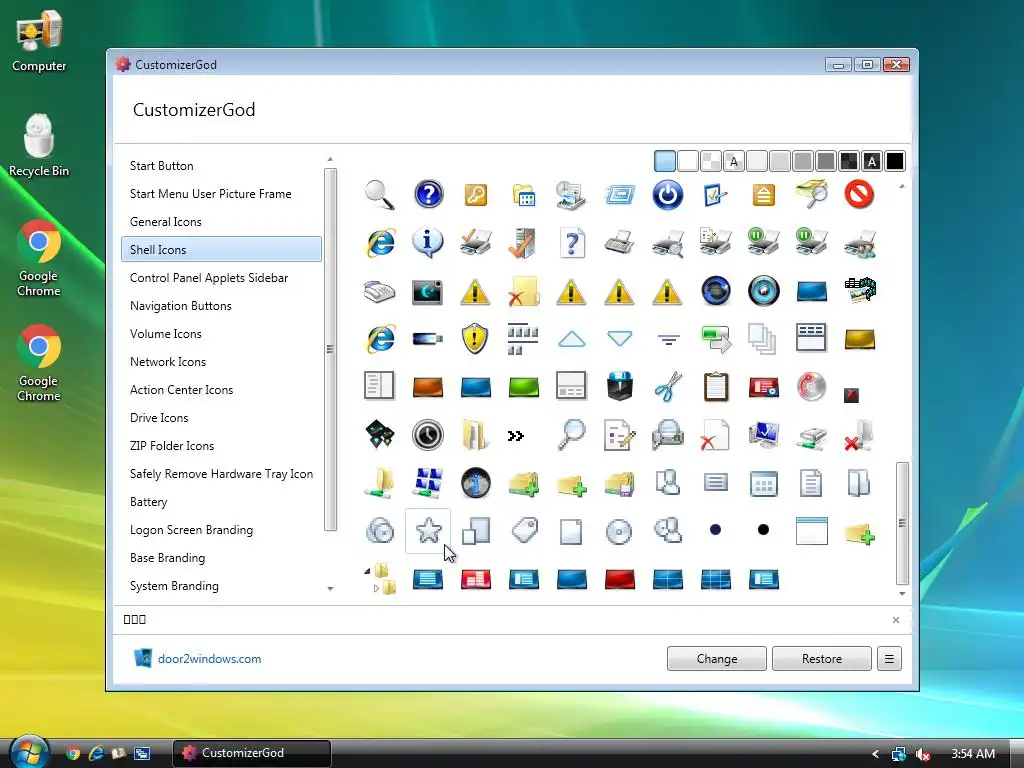Open the door2windows.com link

[209, 659]
